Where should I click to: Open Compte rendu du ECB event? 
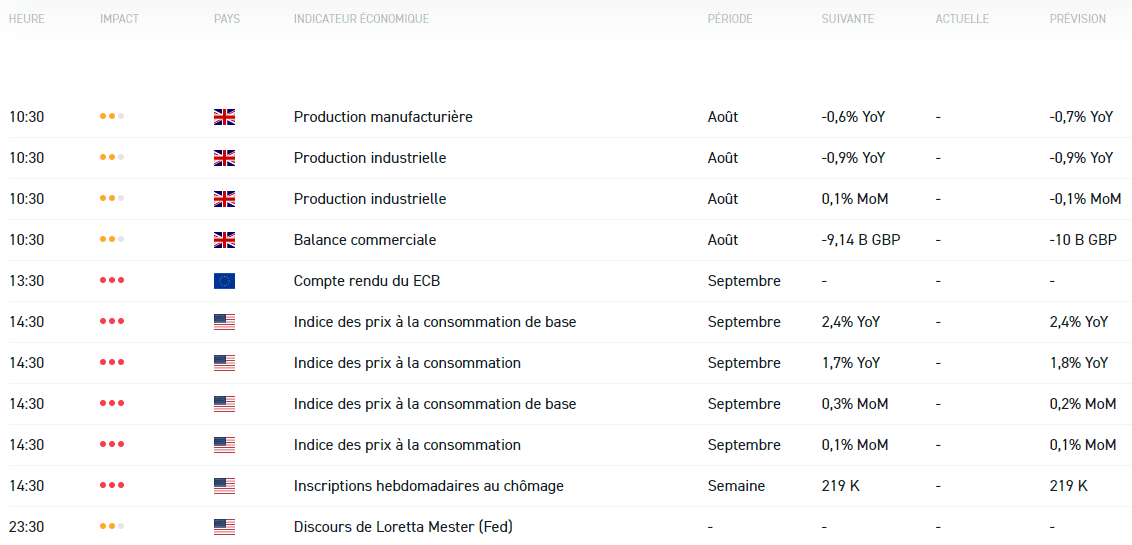pyautogui.click(x=366, y=281)
